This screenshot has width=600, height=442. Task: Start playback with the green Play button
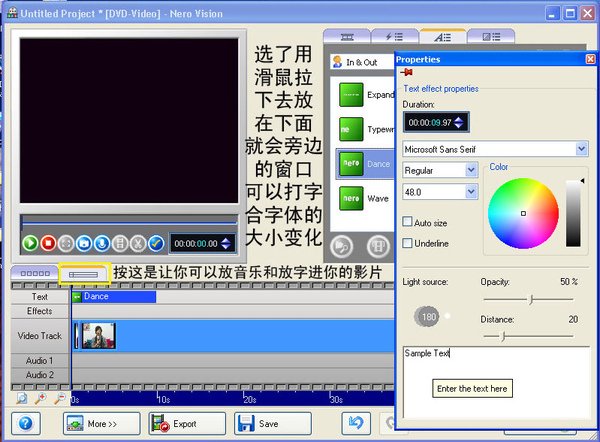click(30, 243)
